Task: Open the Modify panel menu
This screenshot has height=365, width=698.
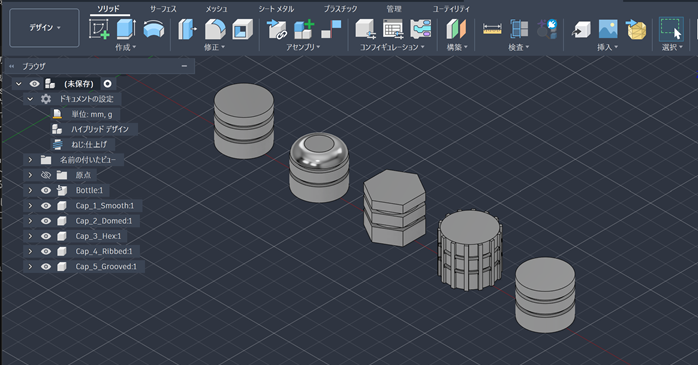Action: [x=215, y=47]
